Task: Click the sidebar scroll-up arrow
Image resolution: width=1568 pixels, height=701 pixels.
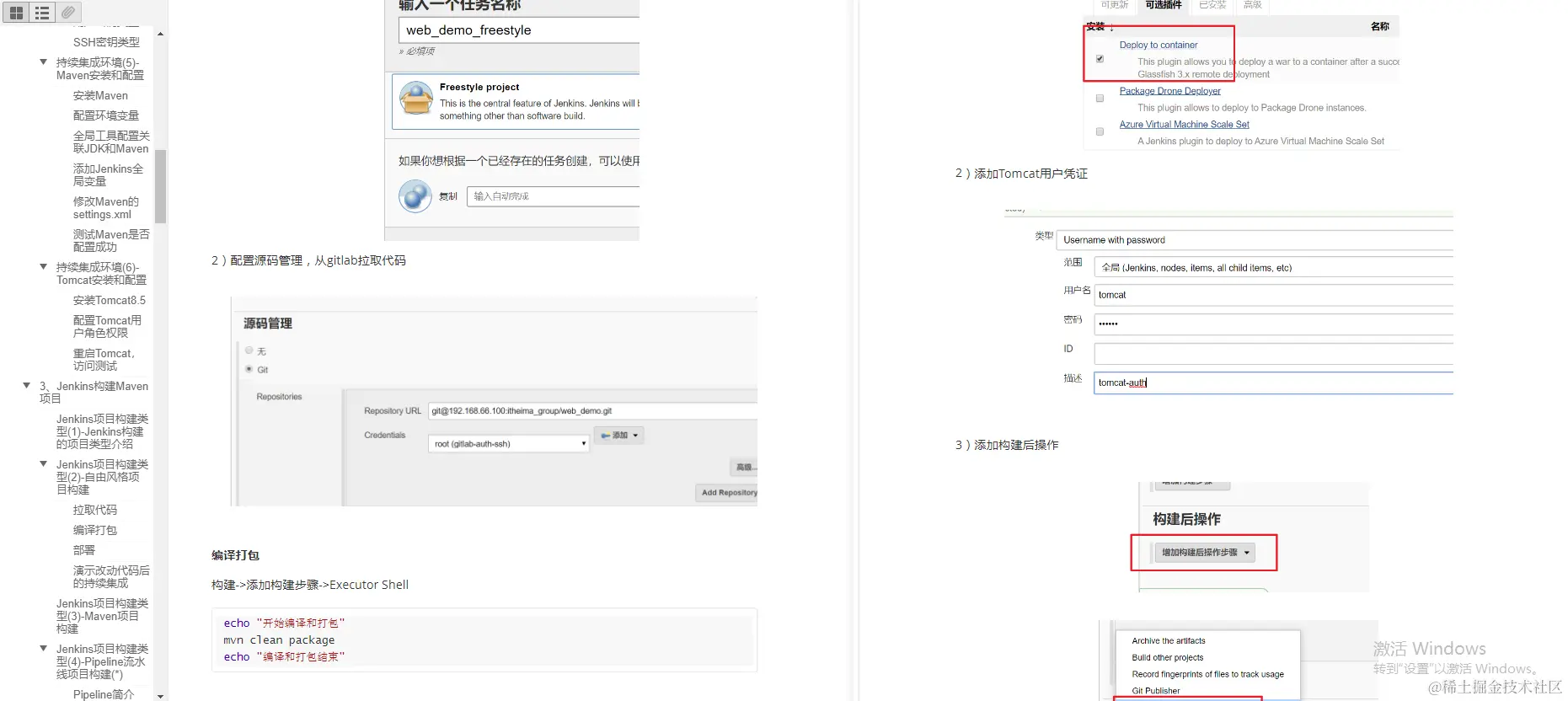Action: click(160, 35)
